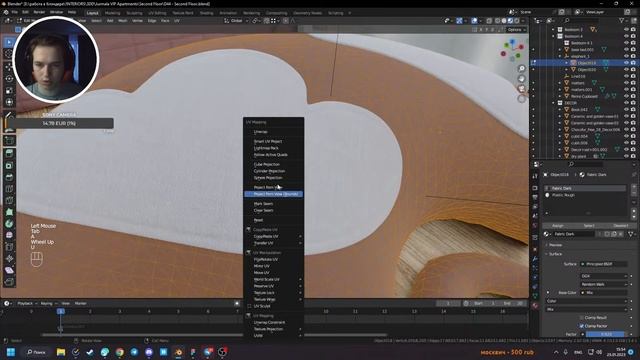The width and height of the screenshot is (640, 360).
Task: Expand the Preview panel
Action: 556,245
